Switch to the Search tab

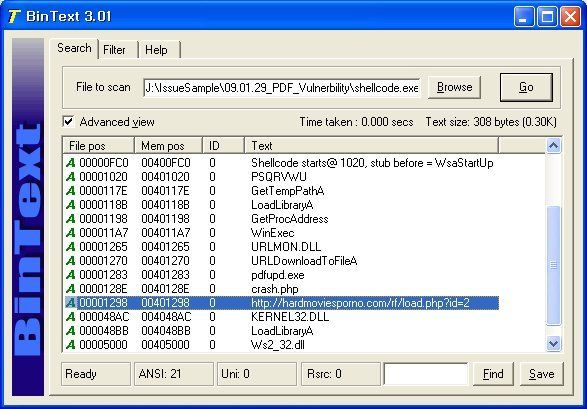pos(74,48)
